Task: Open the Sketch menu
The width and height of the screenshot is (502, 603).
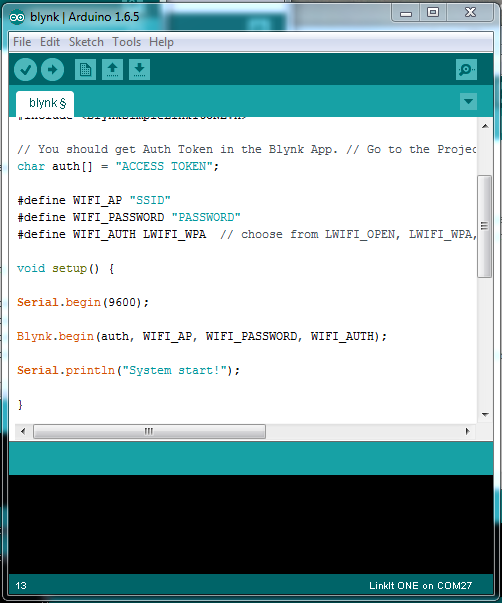Action: [86, 42]
